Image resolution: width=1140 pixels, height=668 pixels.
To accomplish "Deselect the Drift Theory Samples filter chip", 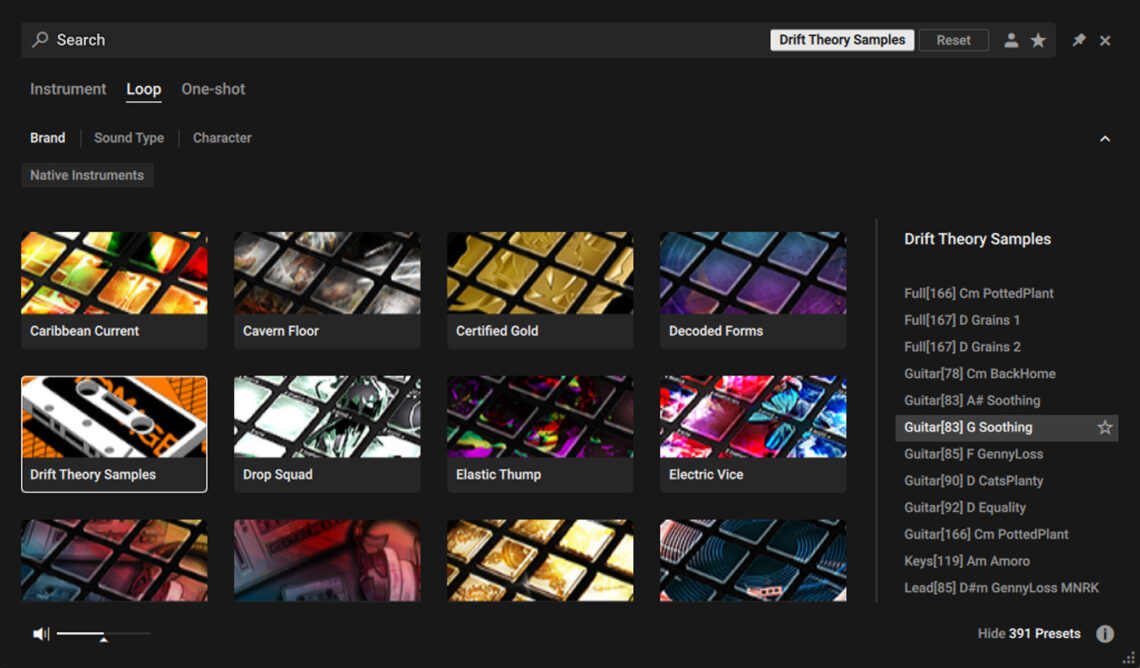I will 841,40.
